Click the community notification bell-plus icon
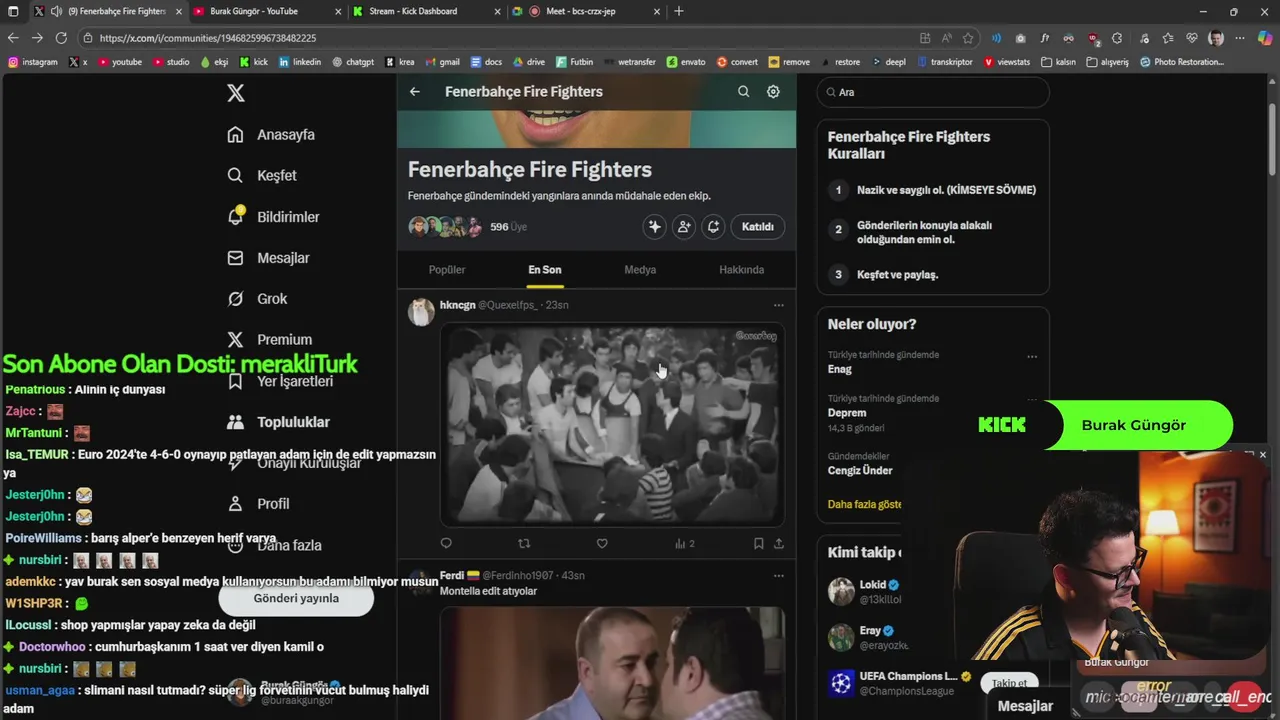The width and height of the screenshot is (1280, 720). point(713,227)
